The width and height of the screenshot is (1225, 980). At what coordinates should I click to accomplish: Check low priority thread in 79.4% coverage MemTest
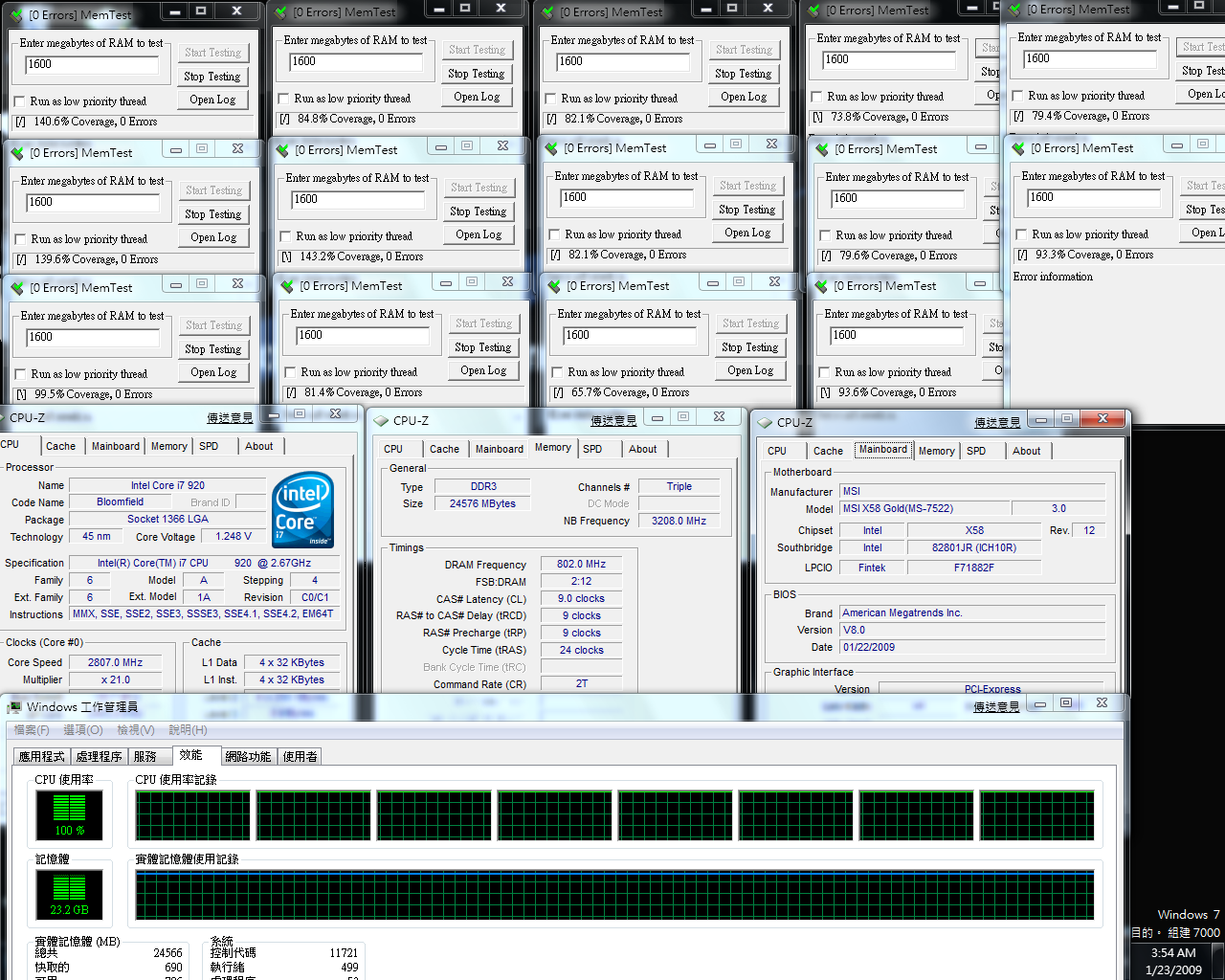coord(1017,96)
